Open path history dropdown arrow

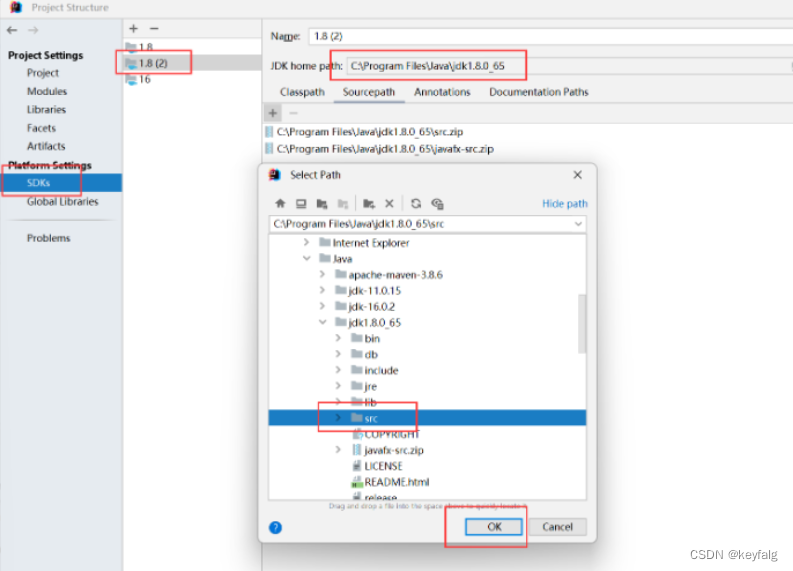(578, 224)
